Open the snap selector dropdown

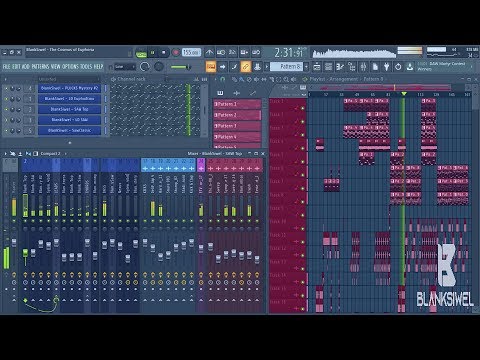point(125,67)
